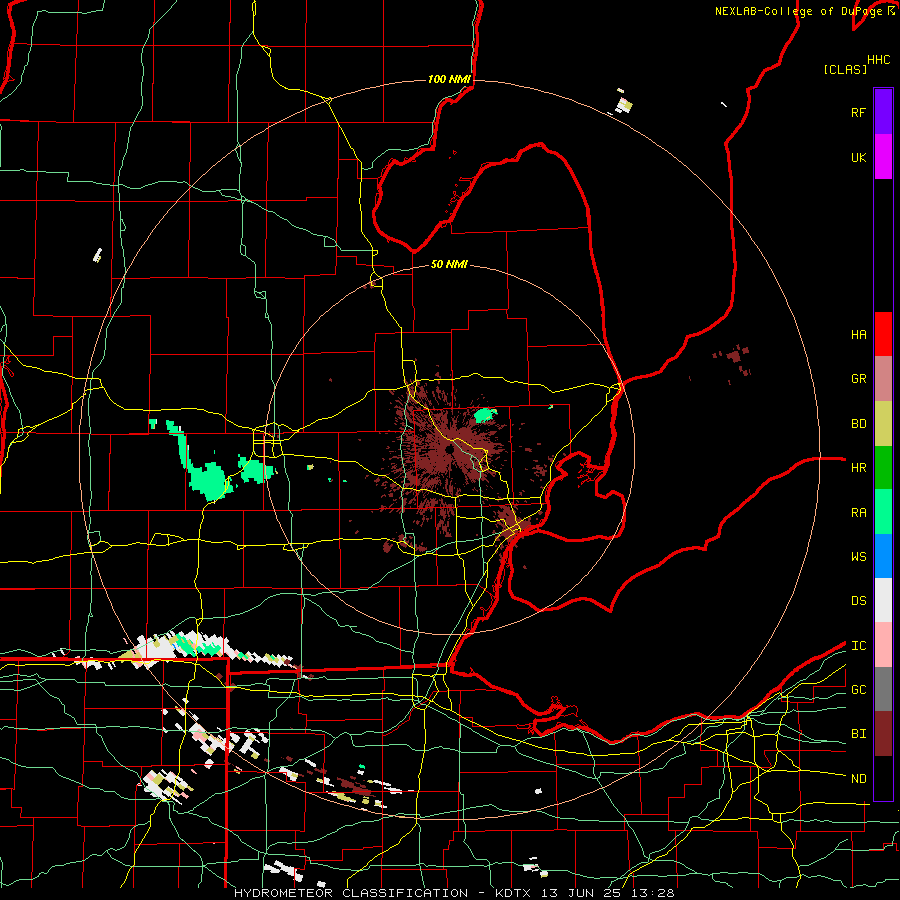
Task: Click the HYDROMETEOR CLASSIFICATION title text
Action: (x=351, y=893)
